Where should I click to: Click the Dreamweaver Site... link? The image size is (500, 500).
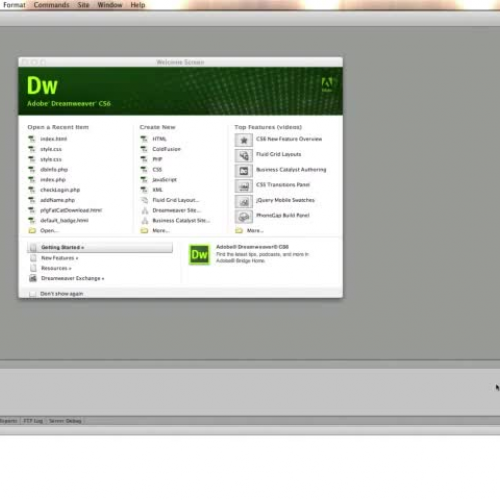click(177, 210)
